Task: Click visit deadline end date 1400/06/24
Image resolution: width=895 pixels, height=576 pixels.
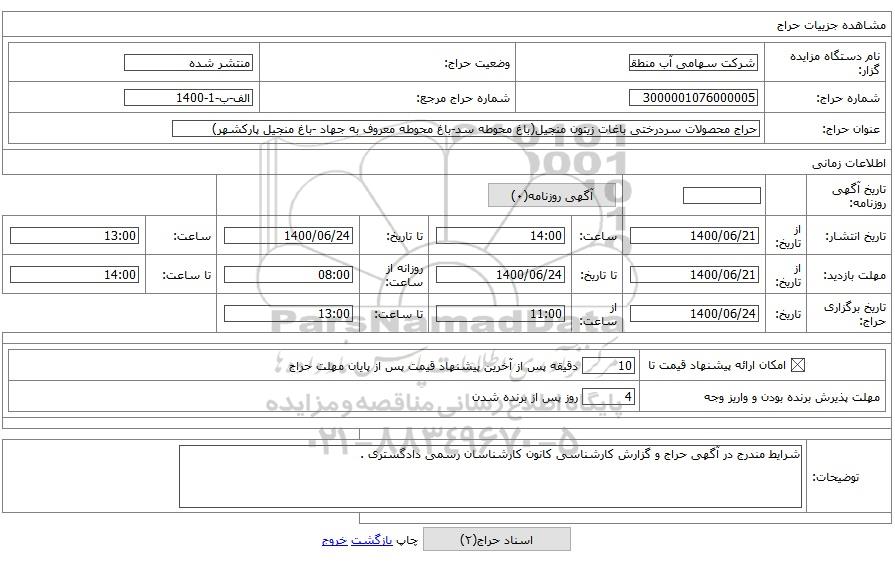Action: [x=501, y=275]
